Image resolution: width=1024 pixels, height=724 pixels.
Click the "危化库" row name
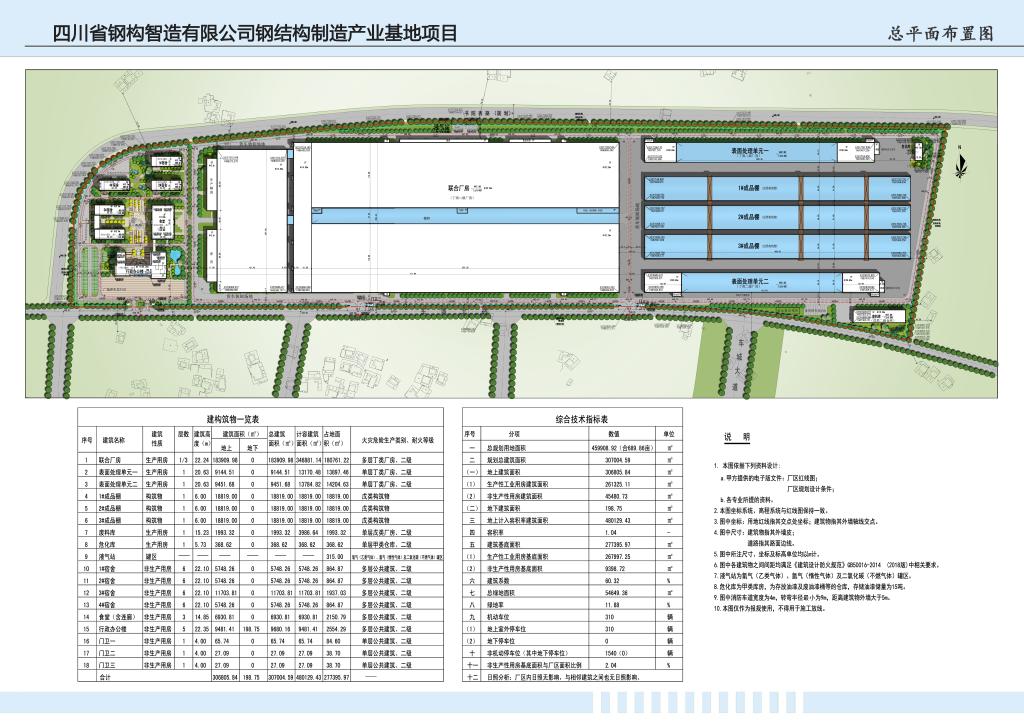106,544
